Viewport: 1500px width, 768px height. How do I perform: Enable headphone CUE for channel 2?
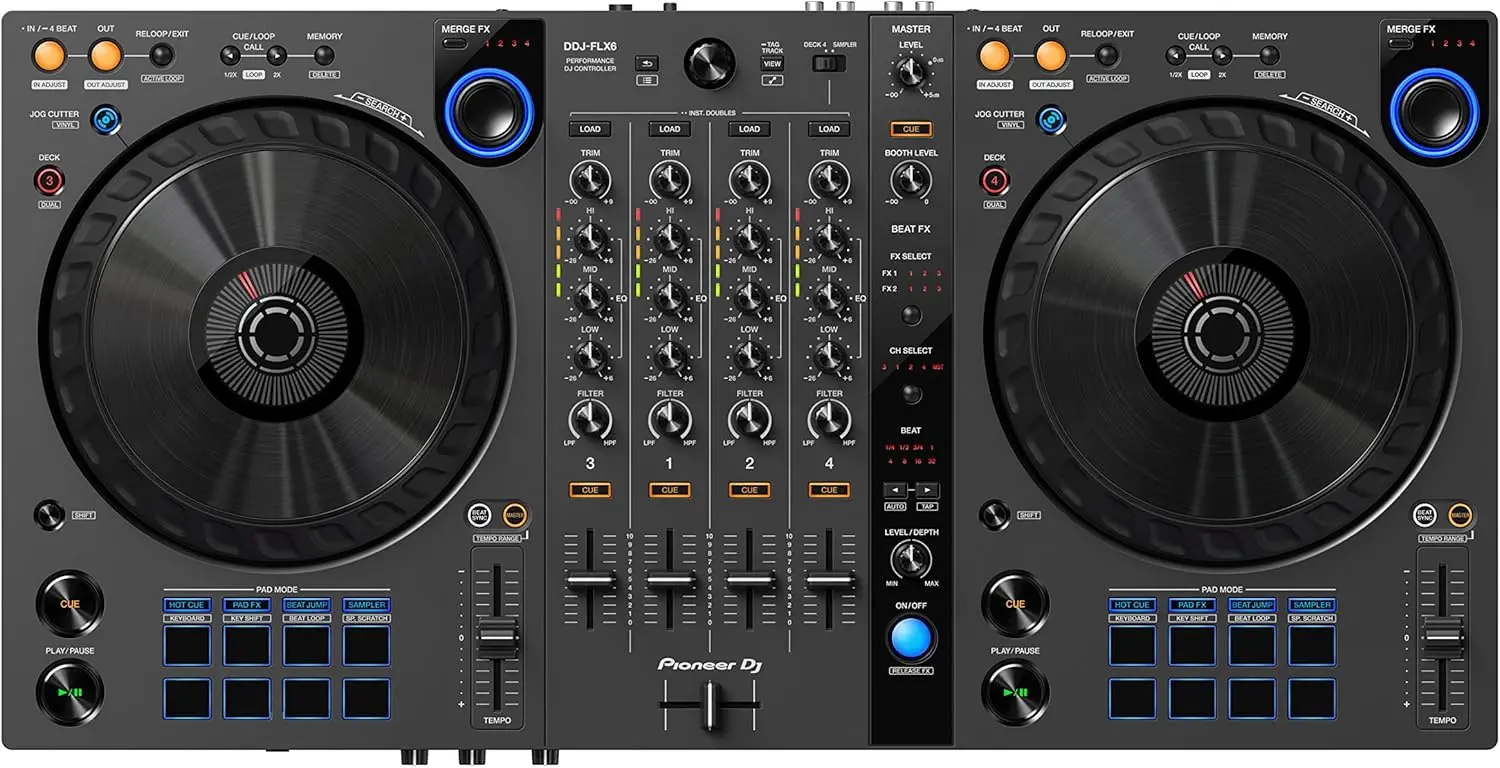point(750,490)
